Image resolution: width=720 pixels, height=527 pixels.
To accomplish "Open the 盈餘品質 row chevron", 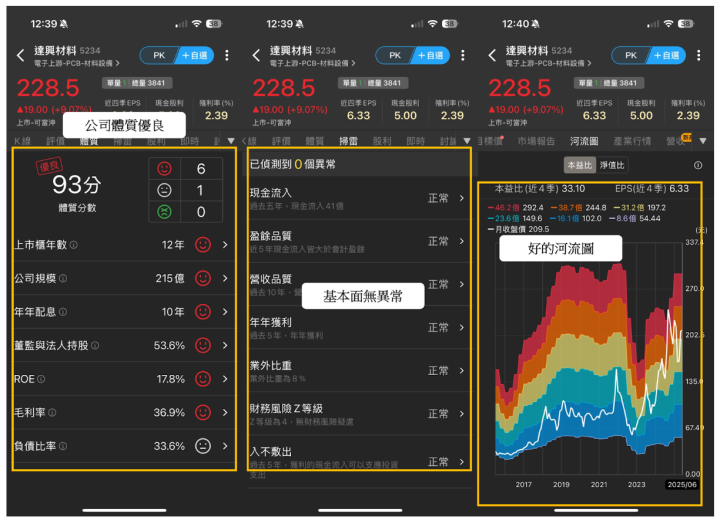I will pyautogui.click(x=462, y=241).
